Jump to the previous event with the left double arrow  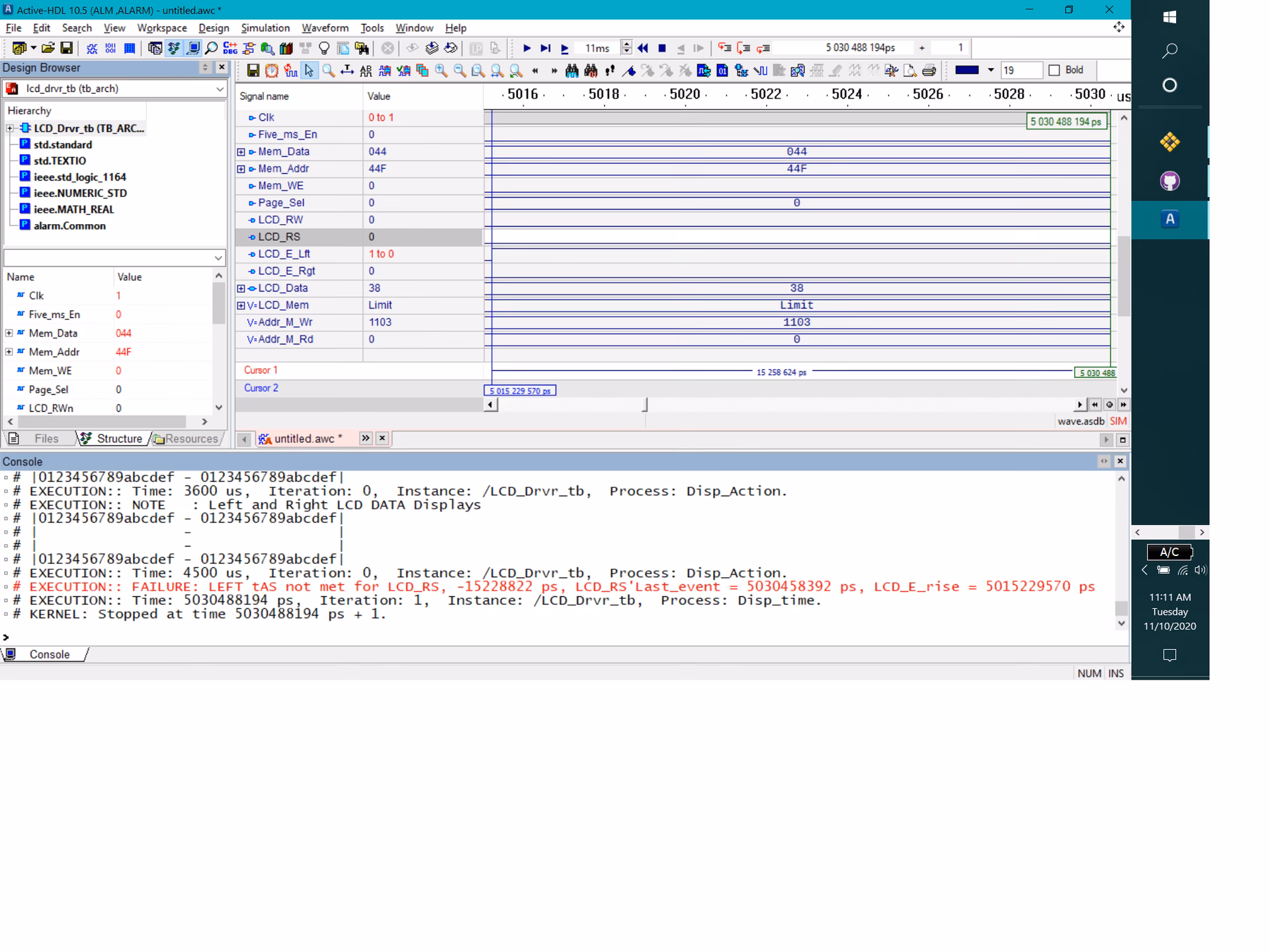pos(535,70)
